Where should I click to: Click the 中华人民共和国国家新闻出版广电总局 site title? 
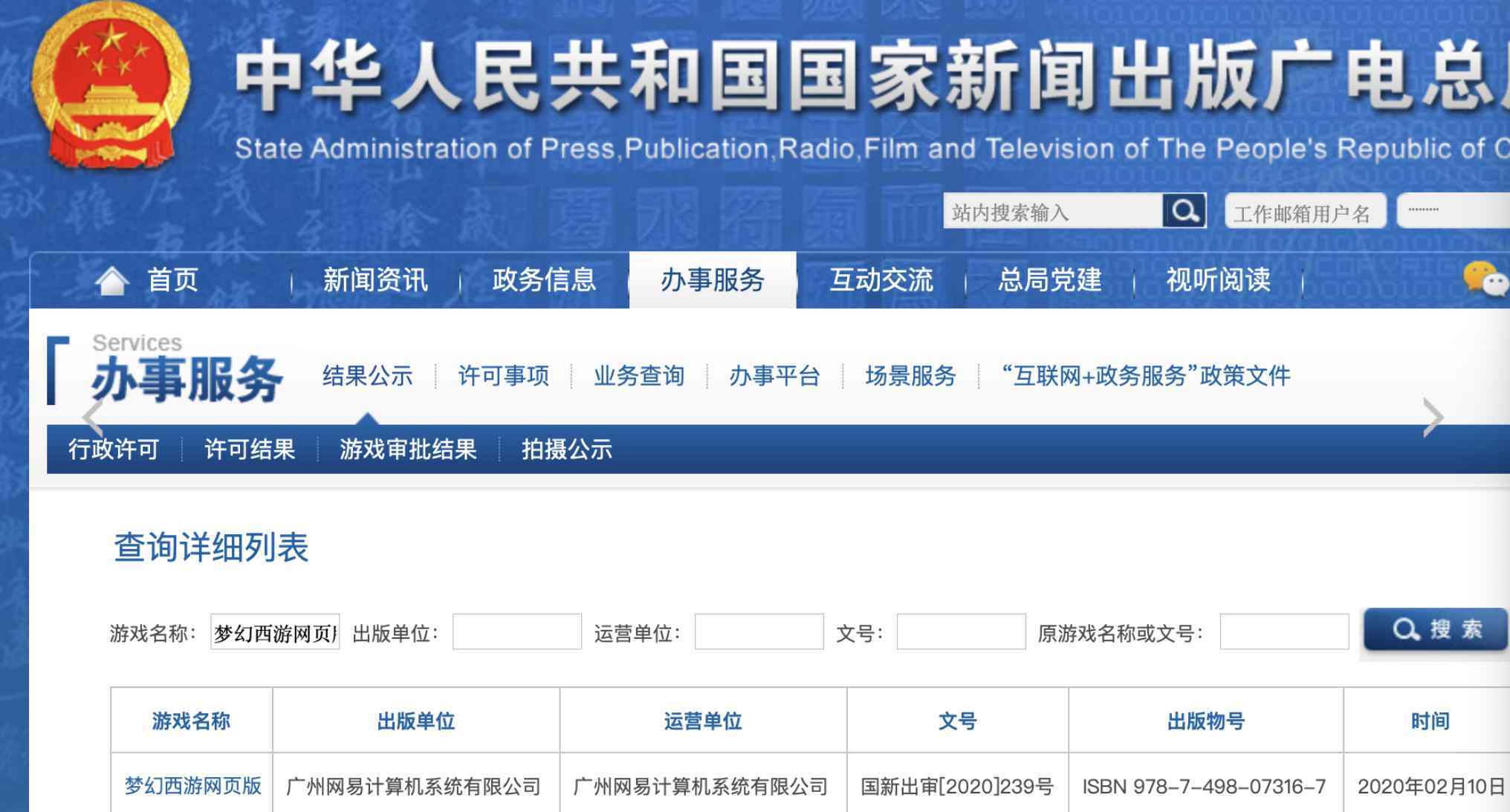(x=872, y=75)
